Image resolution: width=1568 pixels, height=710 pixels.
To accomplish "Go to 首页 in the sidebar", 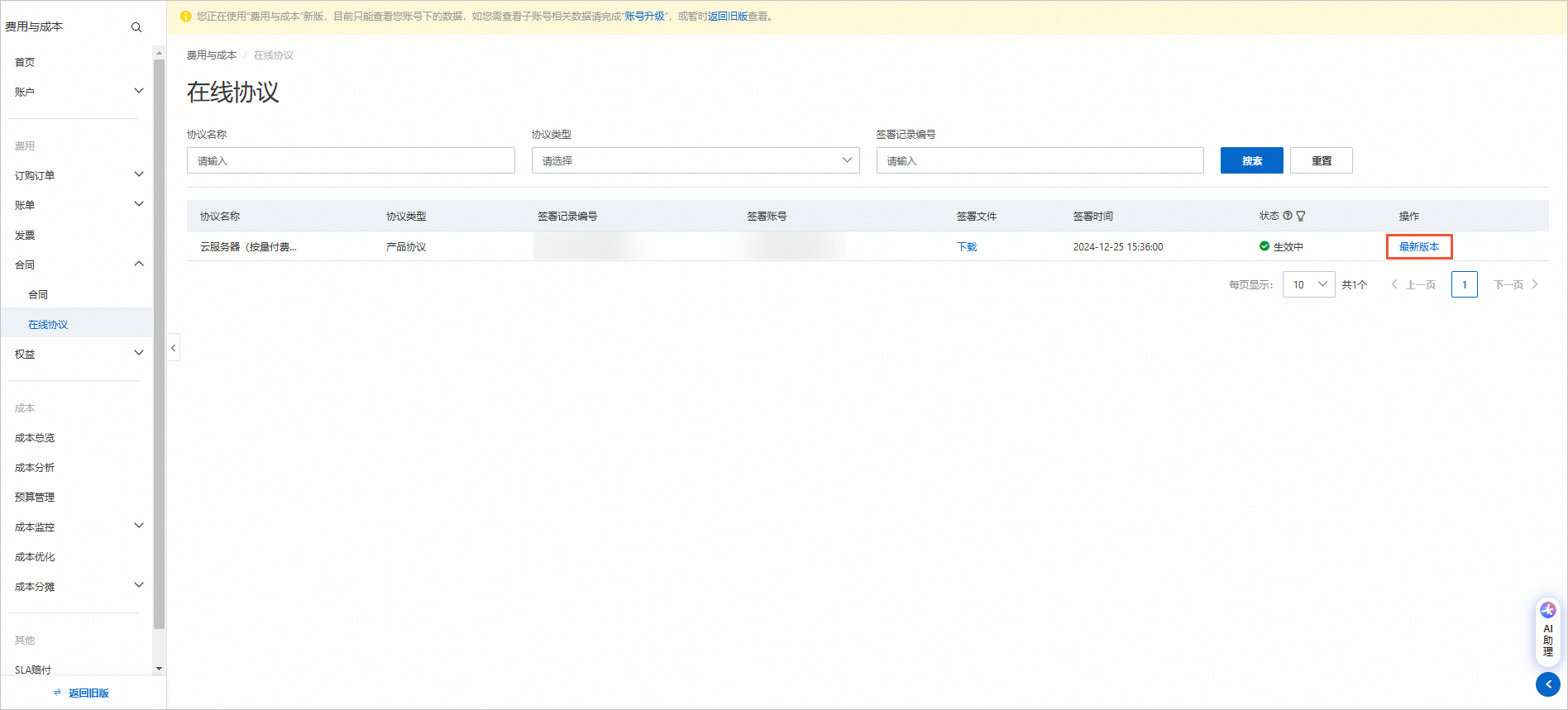I will coord(25,62).
